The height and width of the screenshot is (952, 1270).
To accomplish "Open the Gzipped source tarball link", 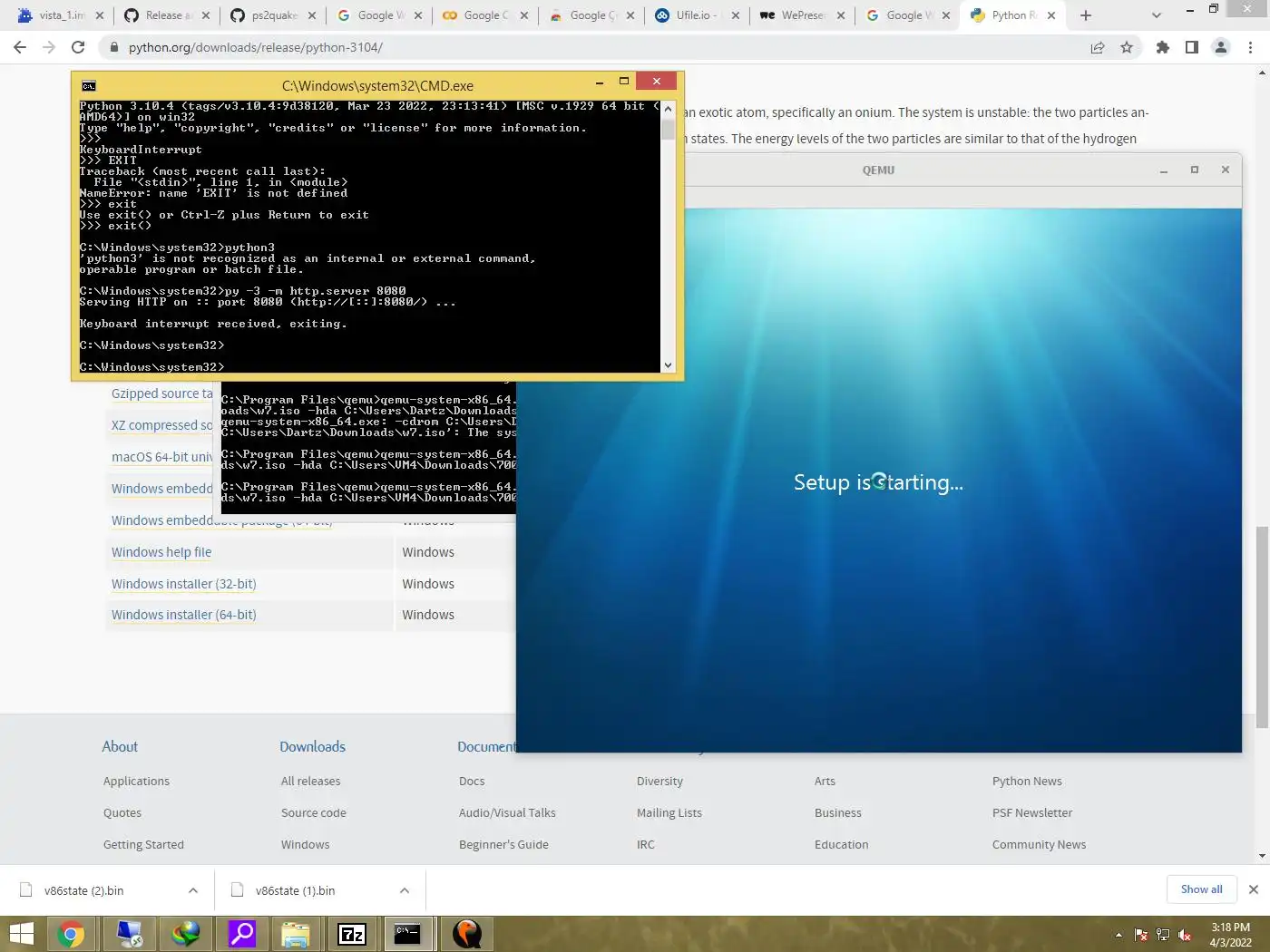I will [161, 393].
